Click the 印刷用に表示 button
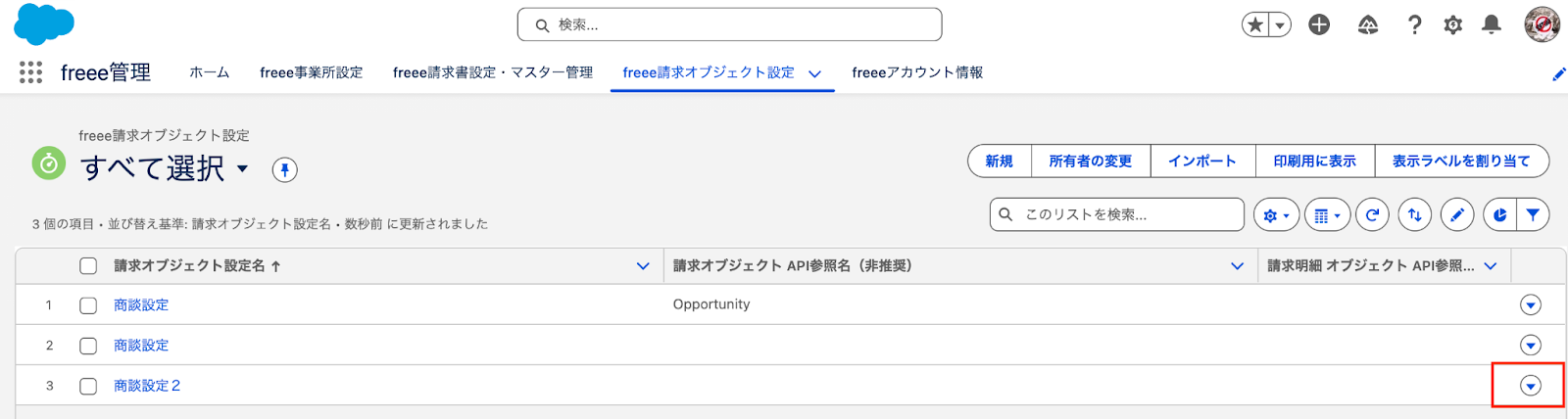1568x419 pixels. [1315, 161]
